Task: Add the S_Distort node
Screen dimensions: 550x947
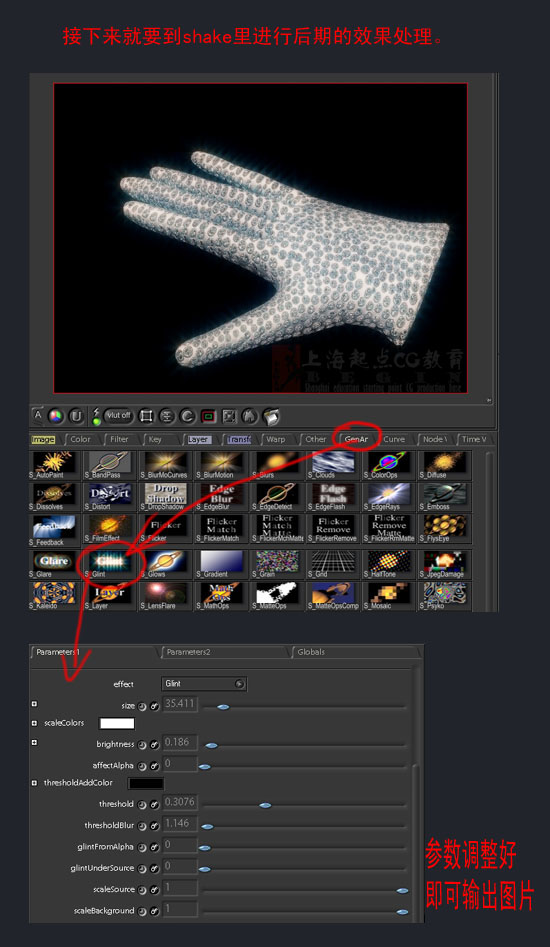Action: tap(109, 496)
